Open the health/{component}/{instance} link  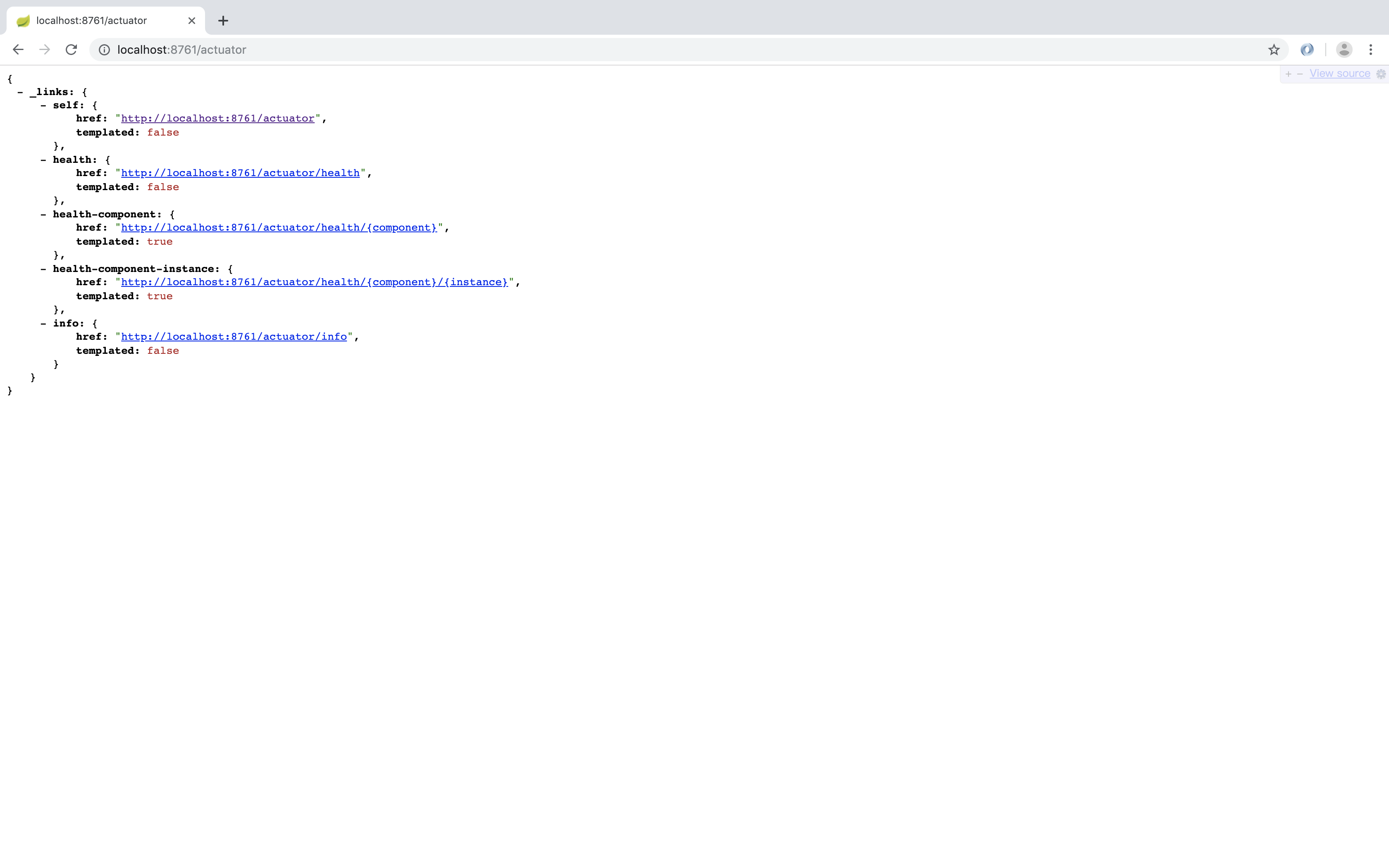(315, 282)
